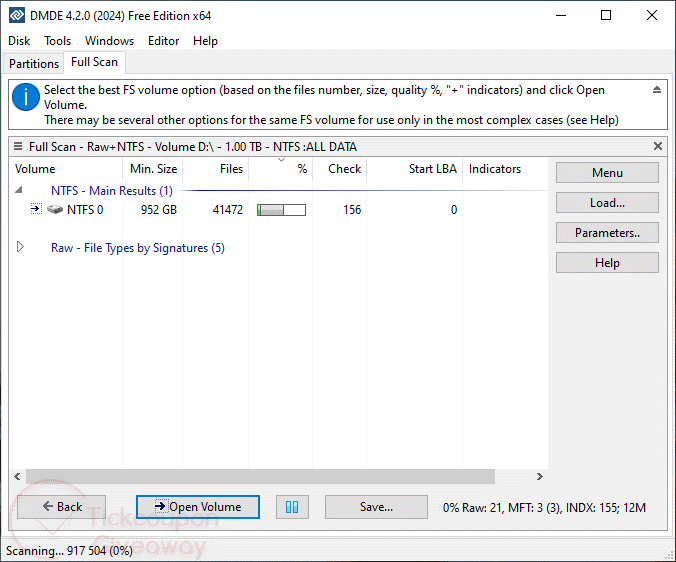Collapse the NTFS - Main Results group
Viewport: 676px width, 562px height.
pyautogui.click(x=19, y=190)
